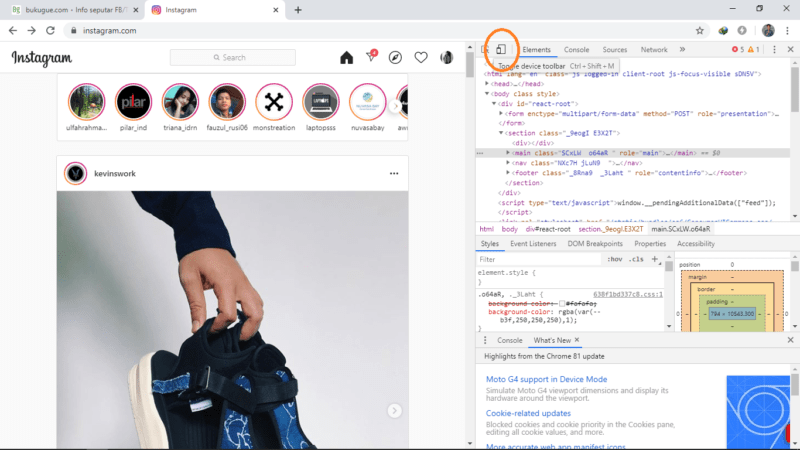The height and width of the screenshot is (450, 800).
Task: Go forward in browser history
Action: [32, 31]
